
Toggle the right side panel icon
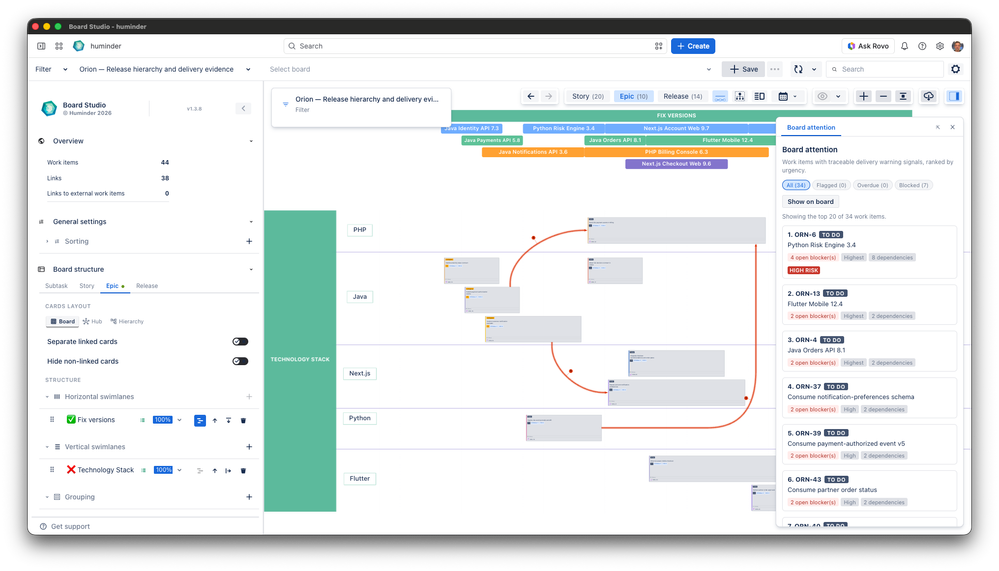(954, 96)
